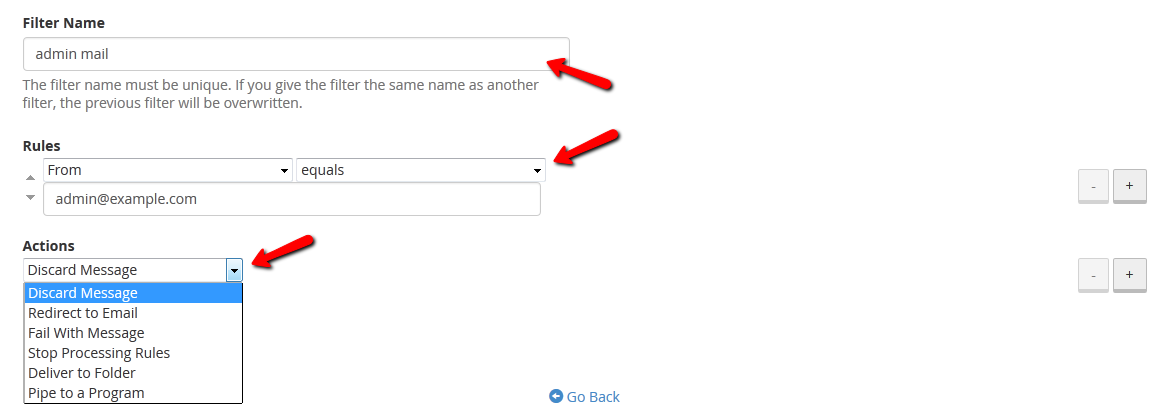1154x414 pixels.
Task: Add another action with plus button
Action: tap(1129, 274)
